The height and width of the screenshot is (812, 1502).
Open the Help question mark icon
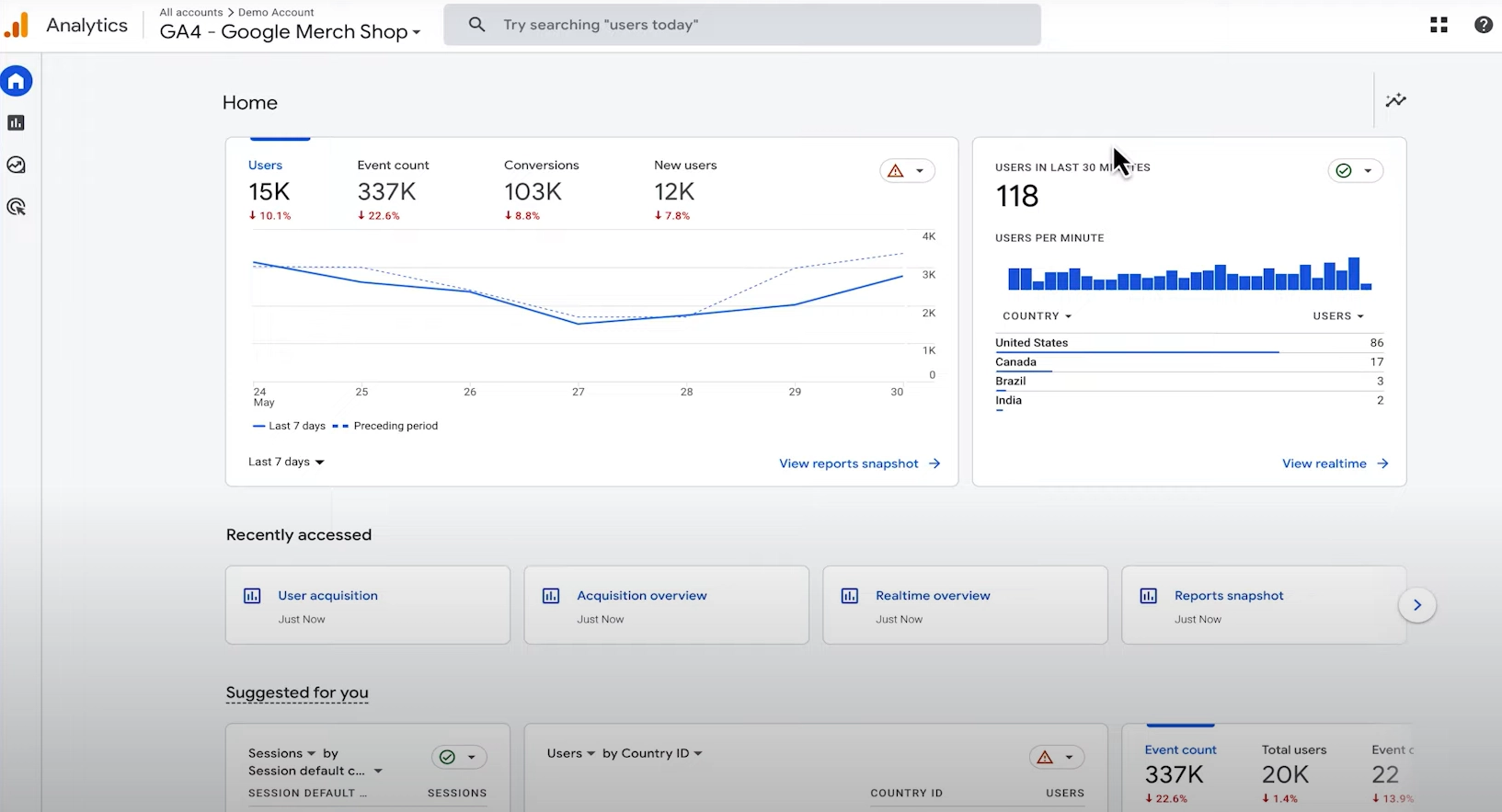click(x=1483, y=25)
